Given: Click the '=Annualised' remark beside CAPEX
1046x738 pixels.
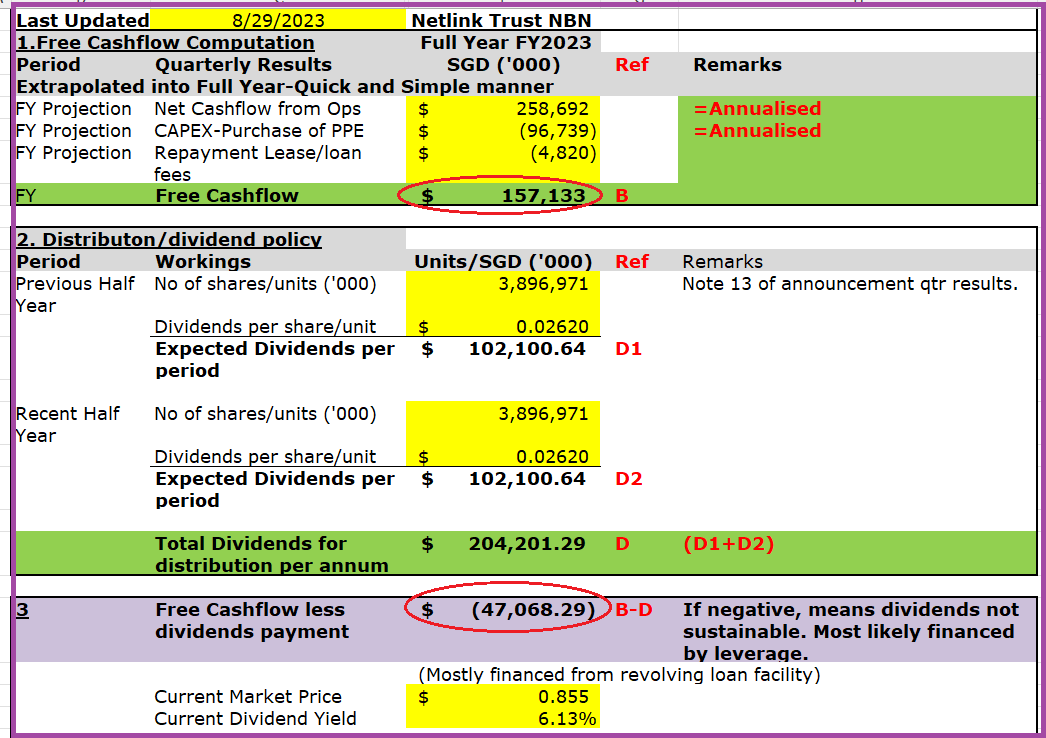Looking at the screenshot, I should (757, 130).
